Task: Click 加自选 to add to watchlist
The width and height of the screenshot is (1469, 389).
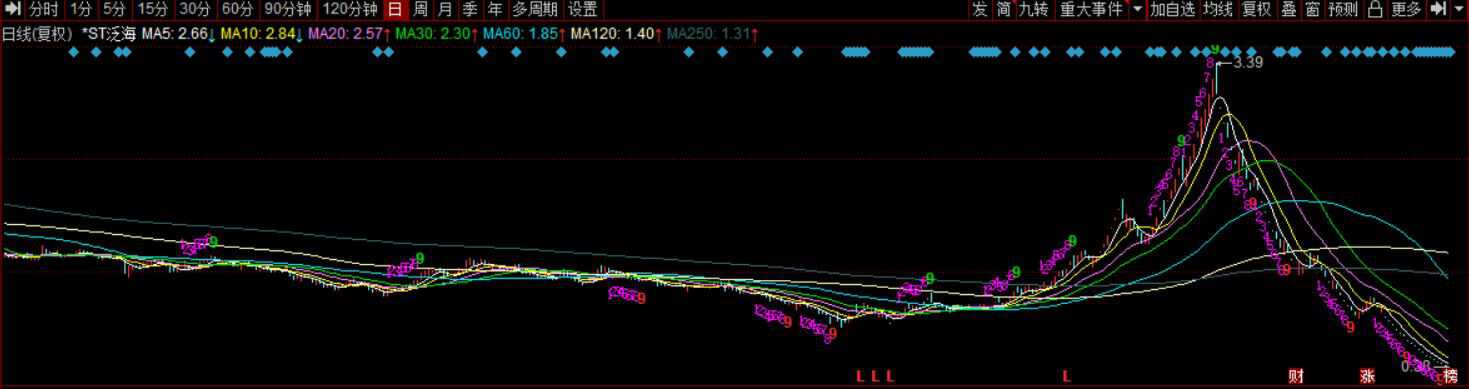Action: tap(1172, 9)
